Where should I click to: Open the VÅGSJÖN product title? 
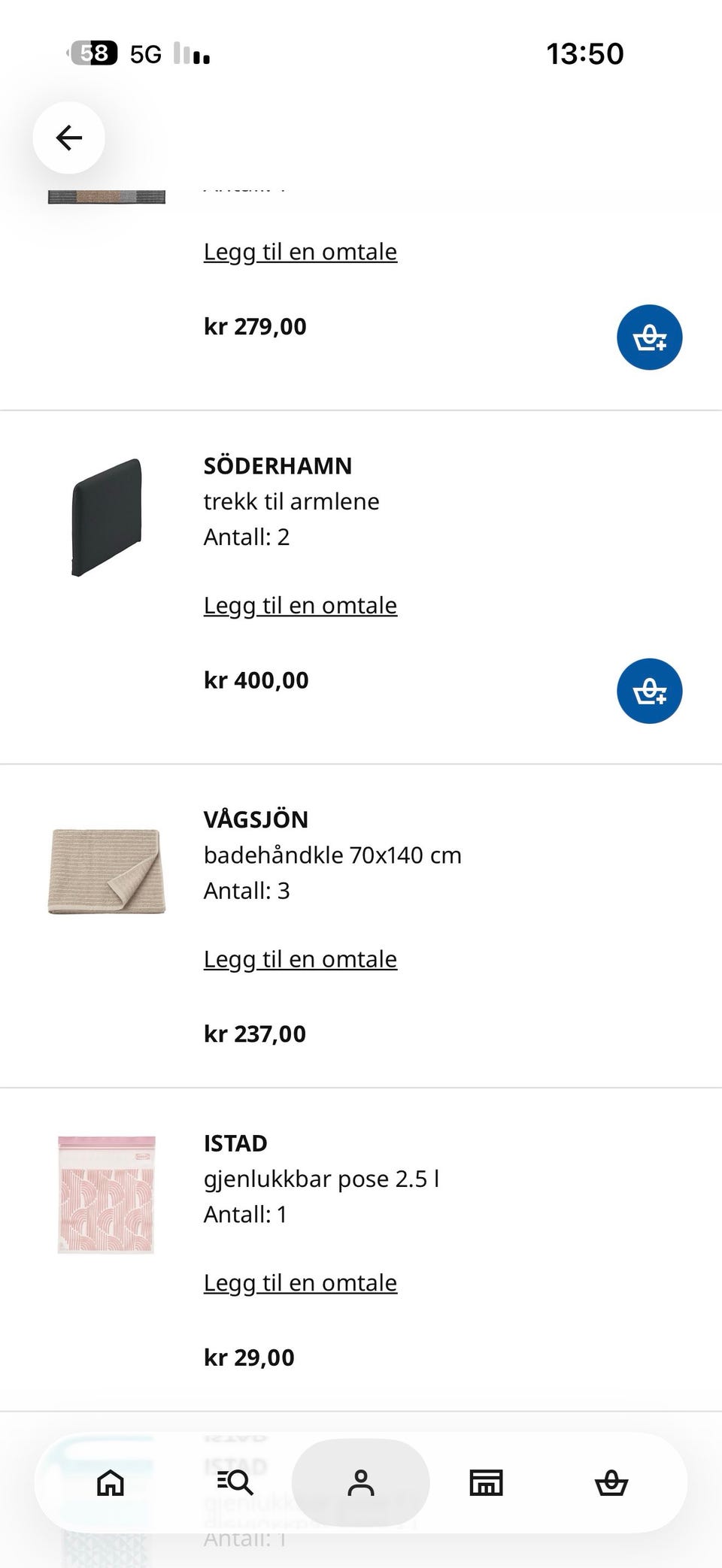pos(256,819)
